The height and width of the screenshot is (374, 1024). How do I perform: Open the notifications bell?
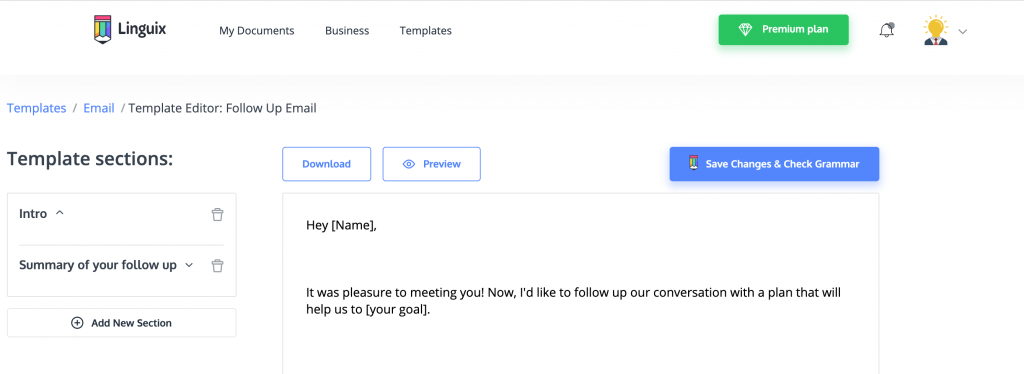point(886,30)
